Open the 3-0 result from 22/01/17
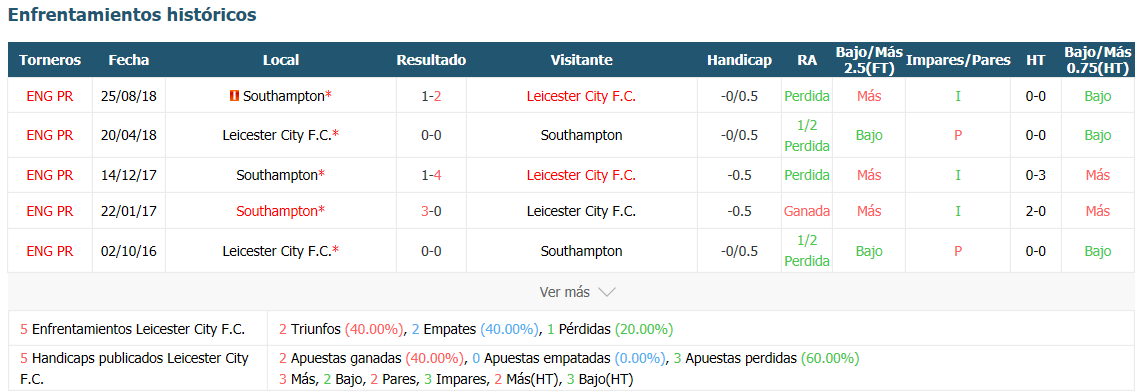This screenshot has height=392, width=1144. [431, 211]
